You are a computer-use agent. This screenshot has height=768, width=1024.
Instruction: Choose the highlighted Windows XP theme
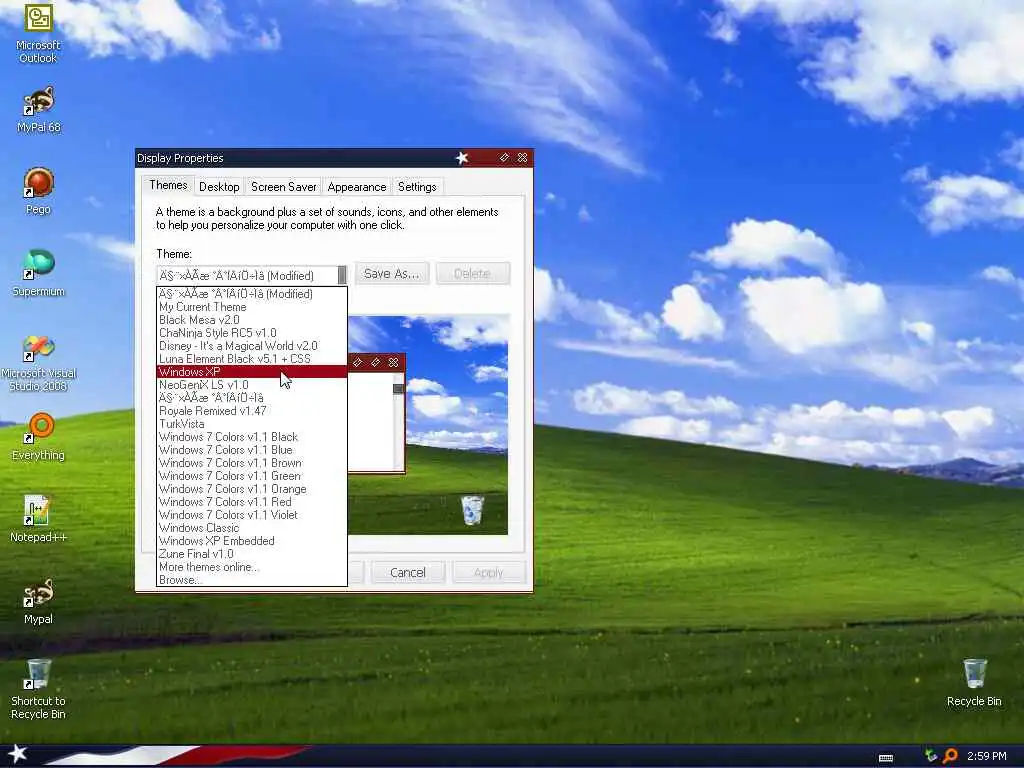click(252, 372)
